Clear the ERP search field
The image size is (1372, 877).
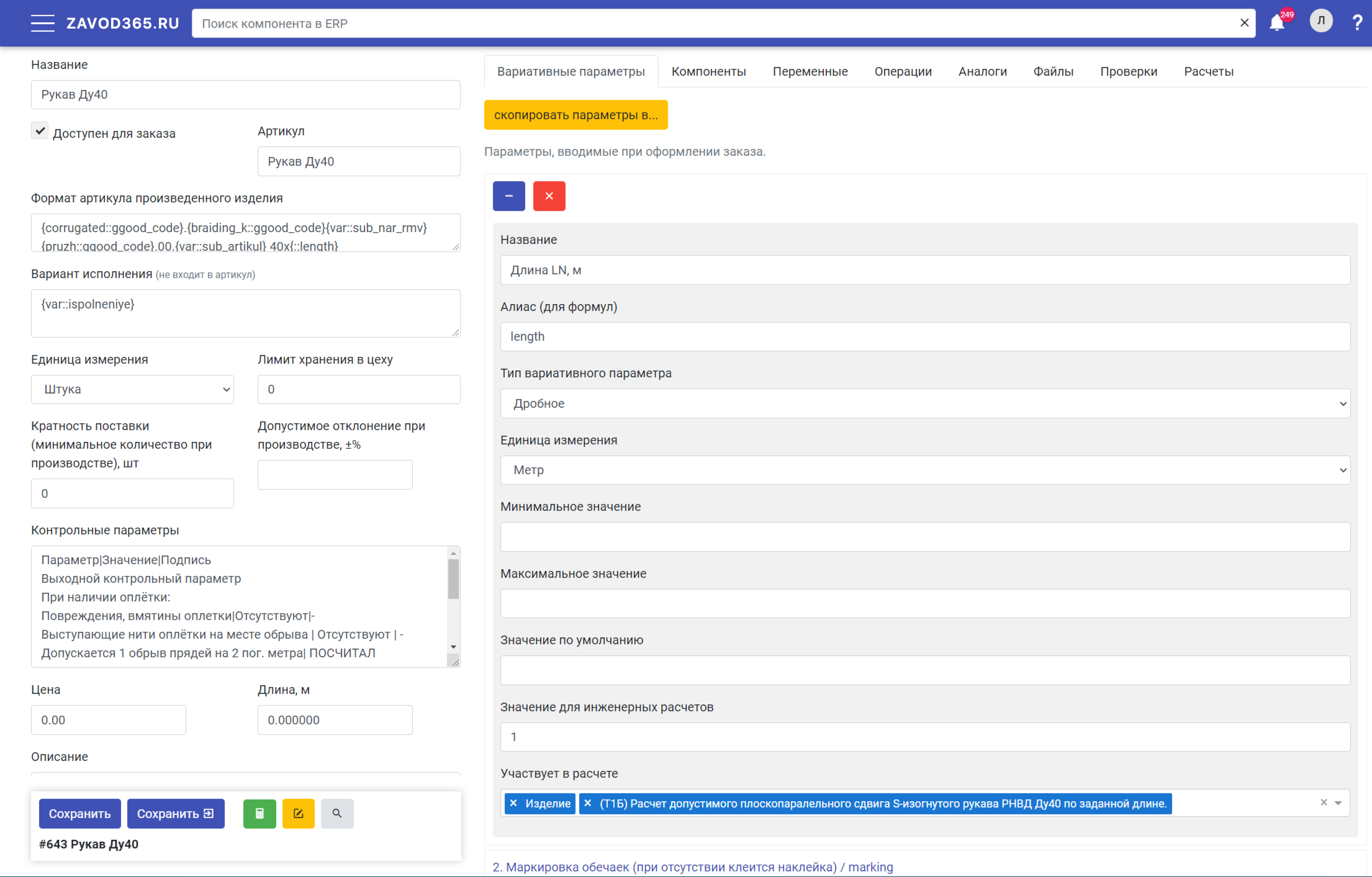1244,23
